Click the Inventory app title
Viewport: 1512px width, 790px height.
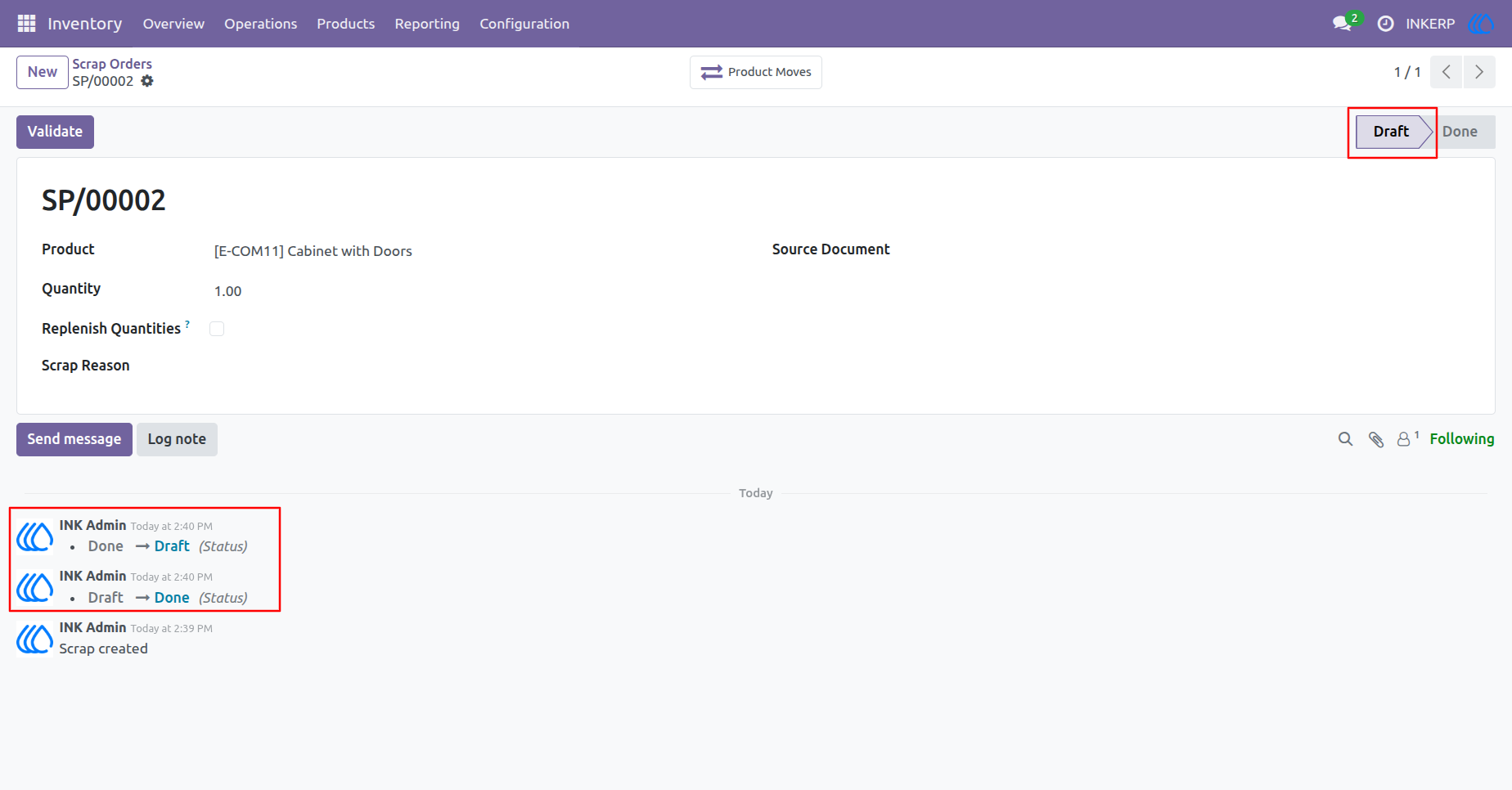click(x=85, y=24)
